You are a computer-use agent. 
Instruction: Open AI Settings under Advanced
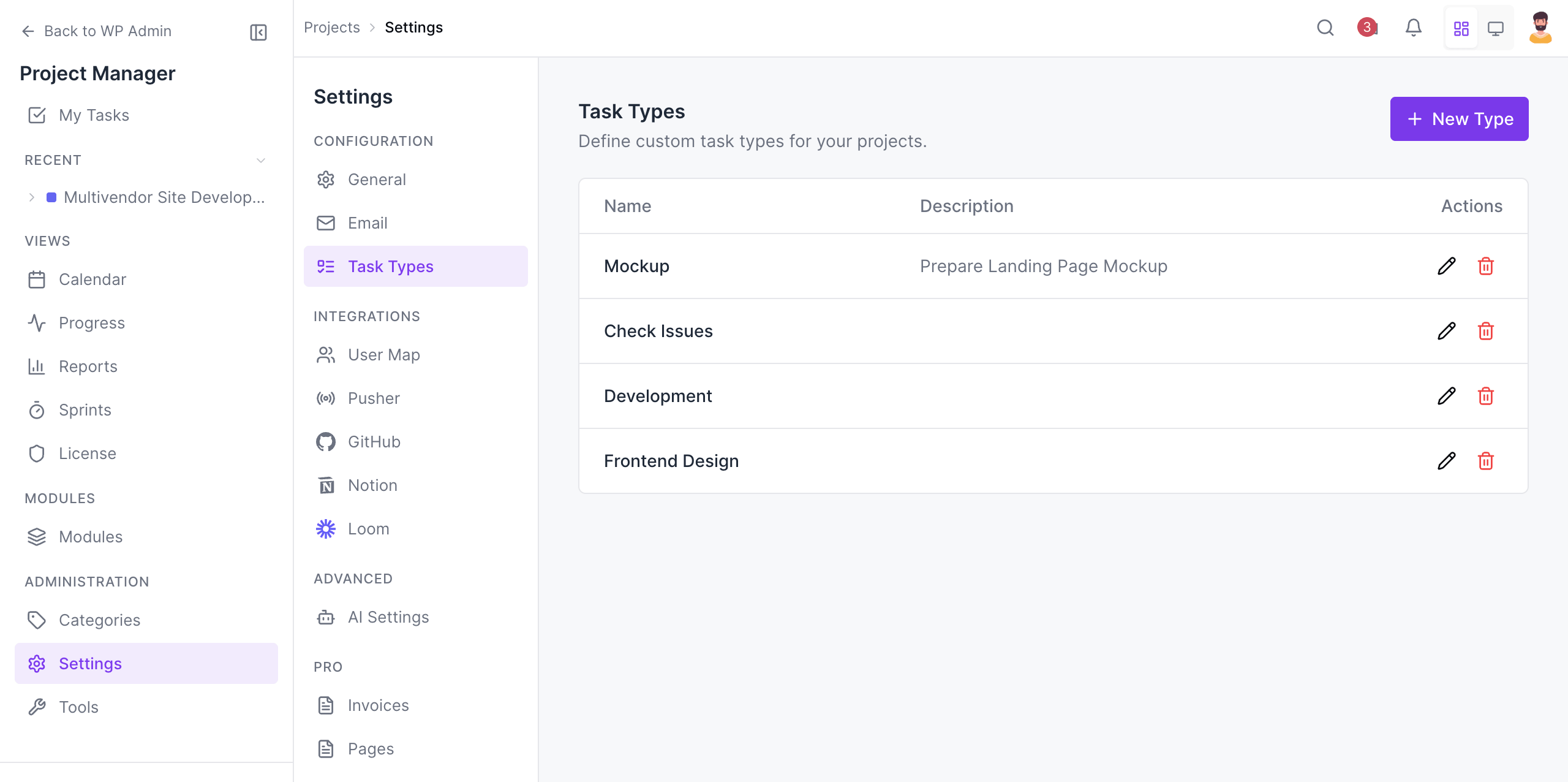(x=388, y=617)
